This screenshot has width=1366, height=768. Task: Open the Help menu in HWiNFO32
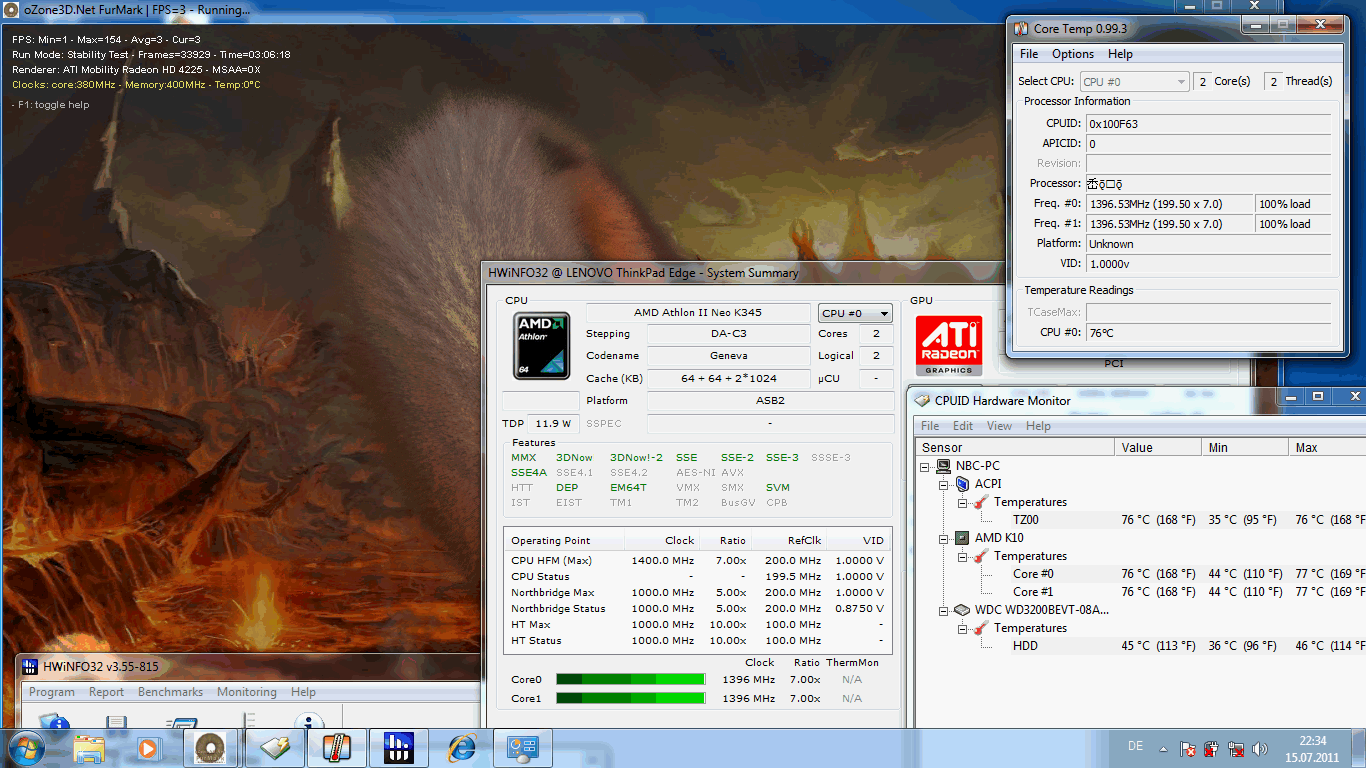tap(303, 692)
